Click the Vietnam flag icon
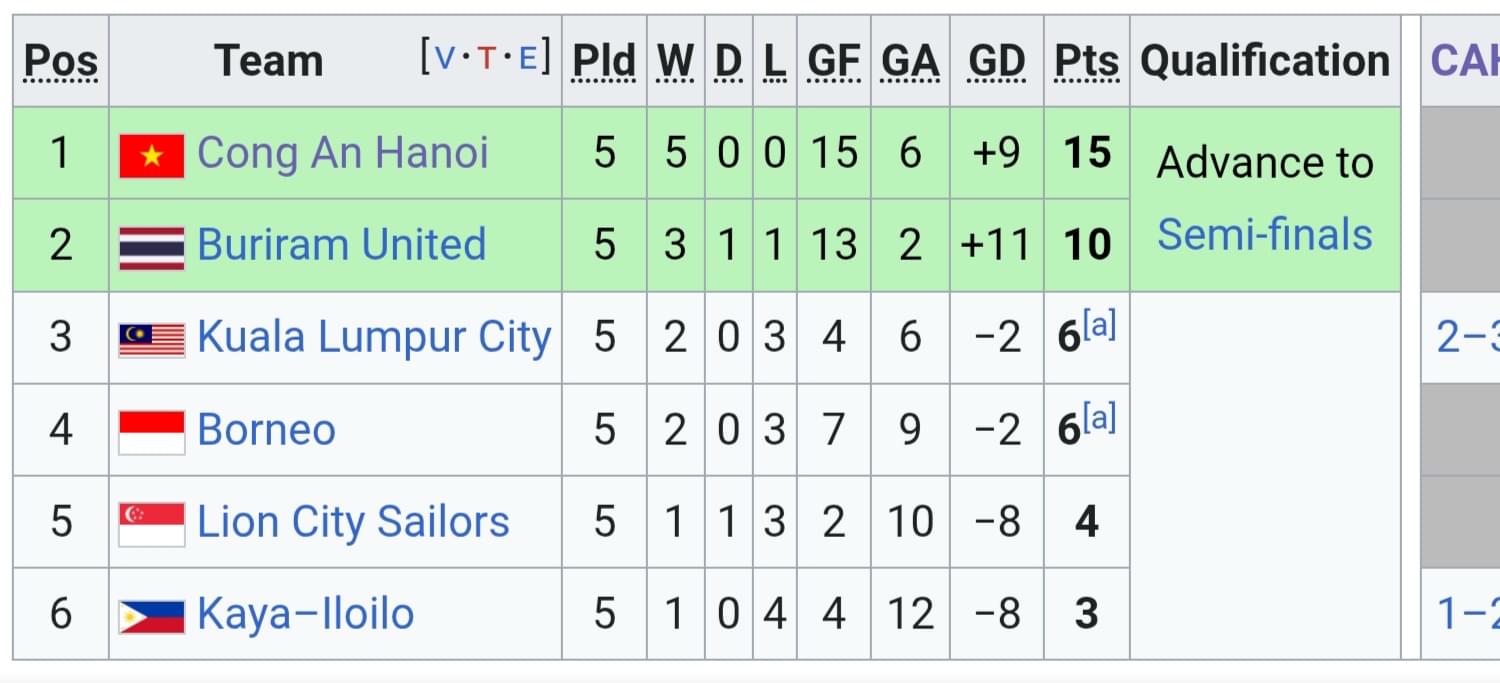 [x=152, y=155]
